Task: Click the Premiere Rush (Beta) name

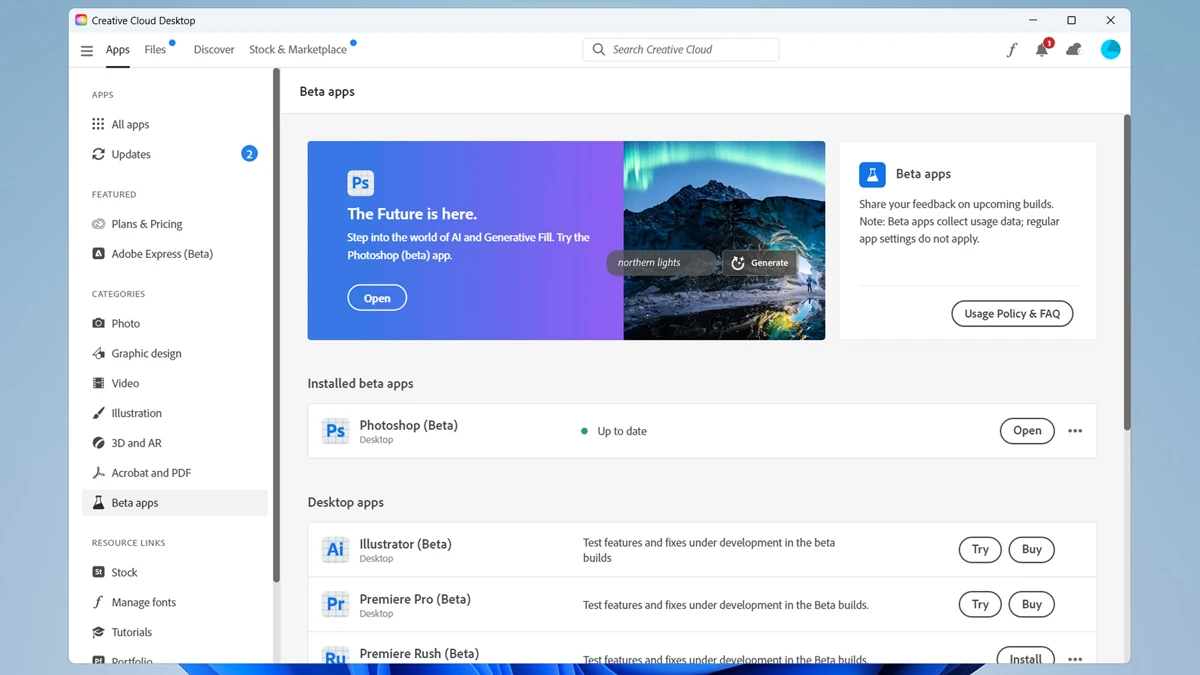Action: click(419, 654)
